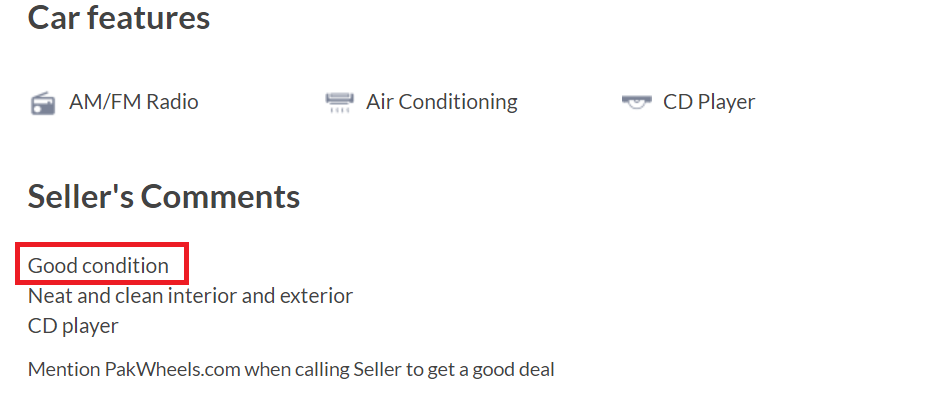Viewport: 944px width, 408px height.
Task: Click the AM/FM Radio icon
Action: (43, 103)
